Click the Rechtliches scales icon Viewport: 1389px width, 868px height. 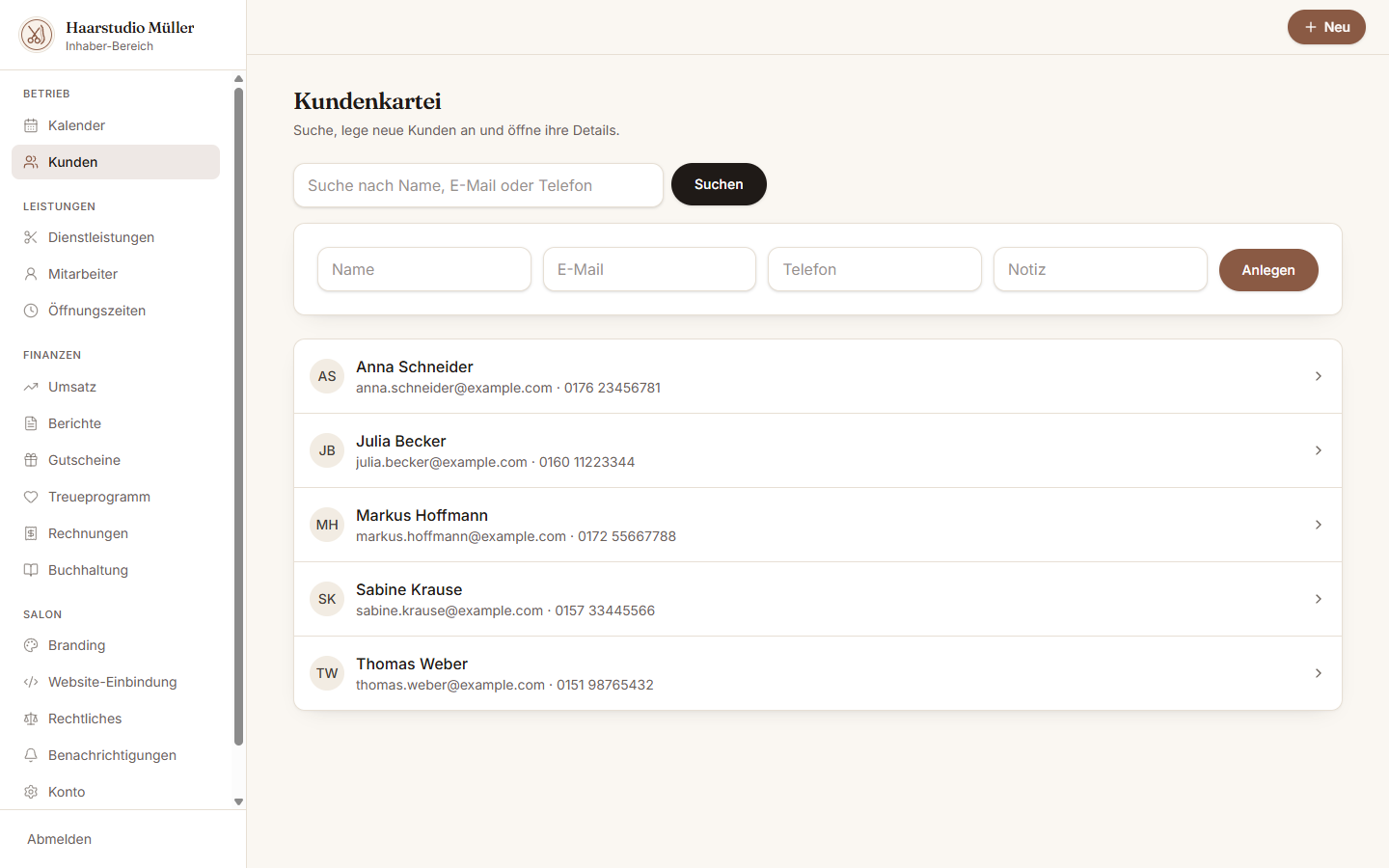31,719
